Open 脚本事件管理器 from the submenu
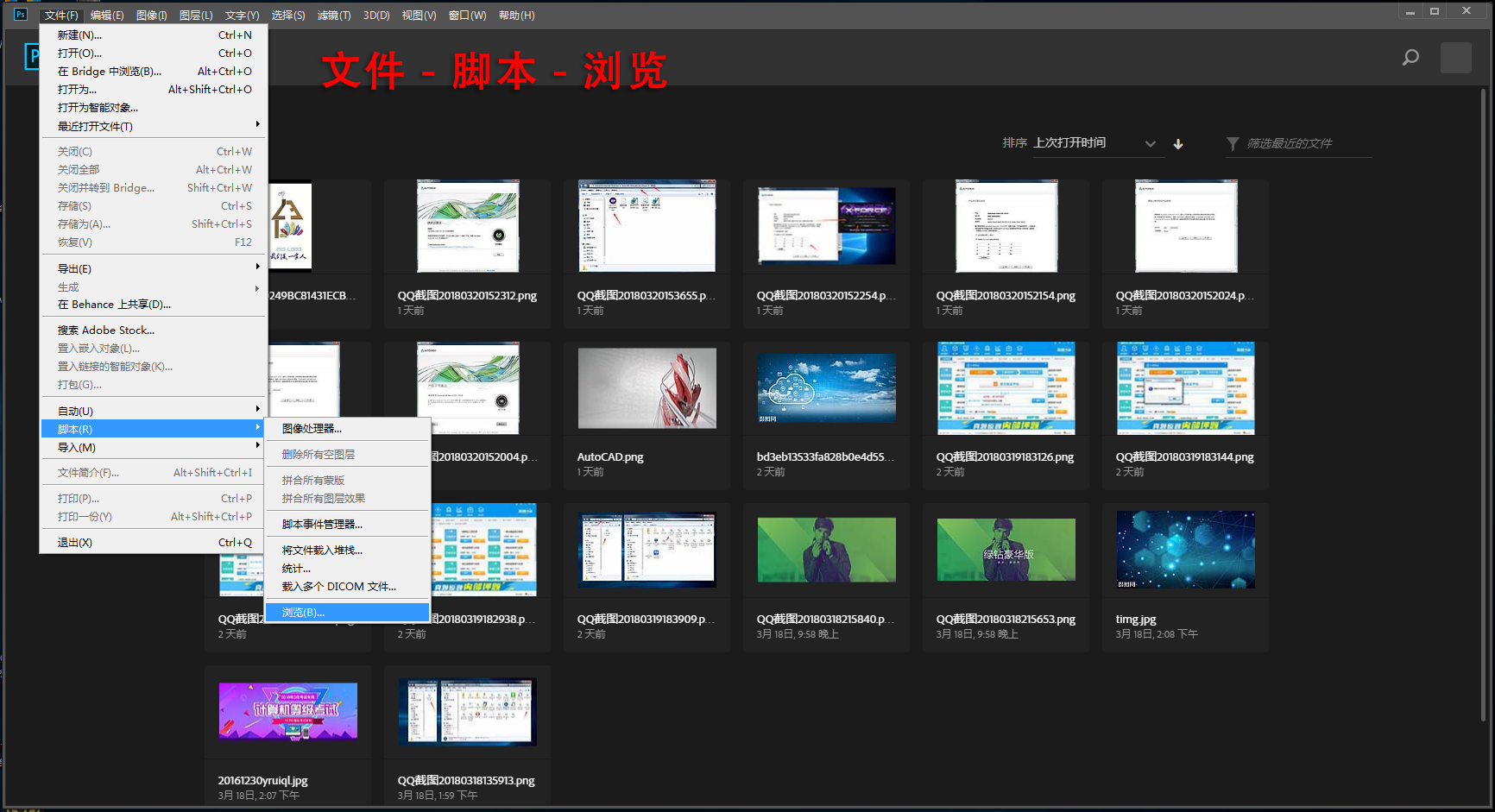Viewport: 1495px width, 812px height. [x=319, y=525]
